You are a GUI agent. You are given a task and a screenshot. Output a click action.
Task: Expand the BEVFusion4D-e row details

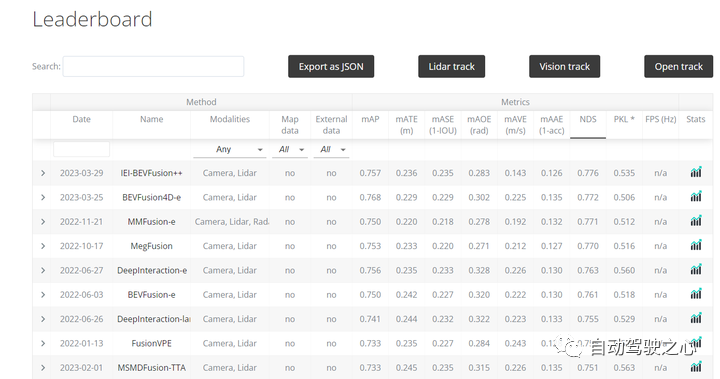43,198
